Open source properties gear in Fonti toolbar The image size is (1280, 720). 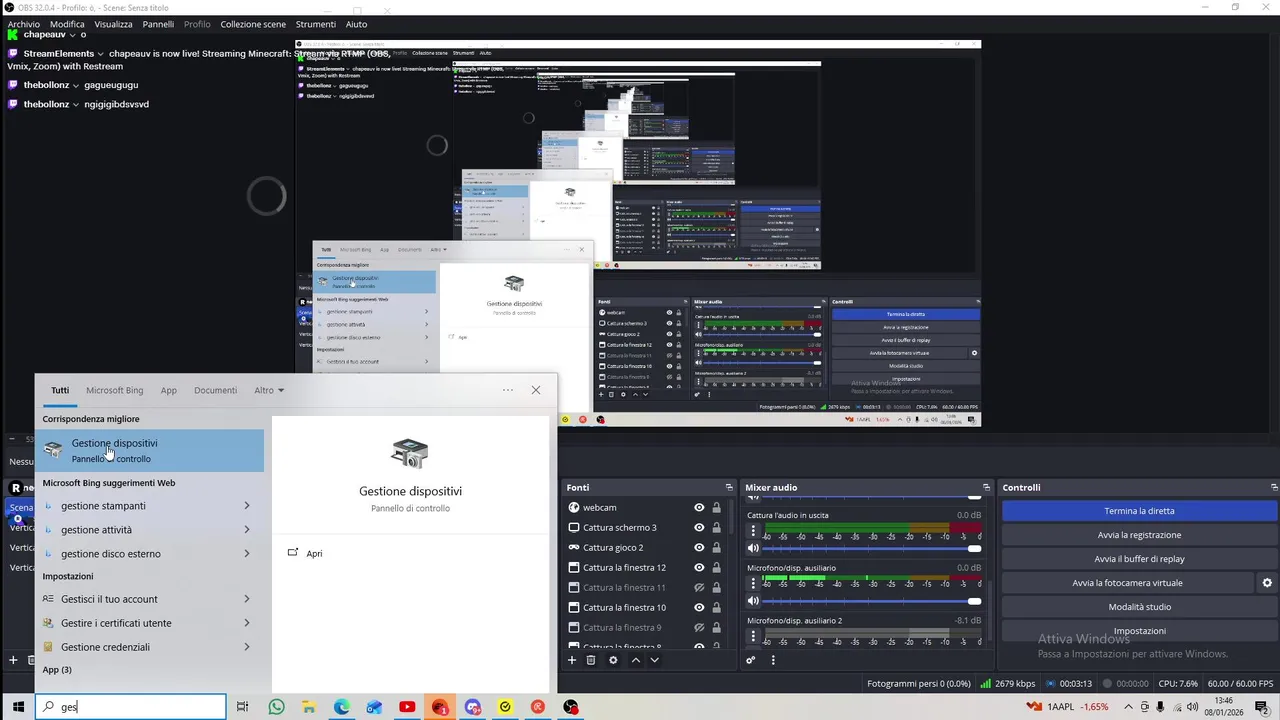(613, 660)
